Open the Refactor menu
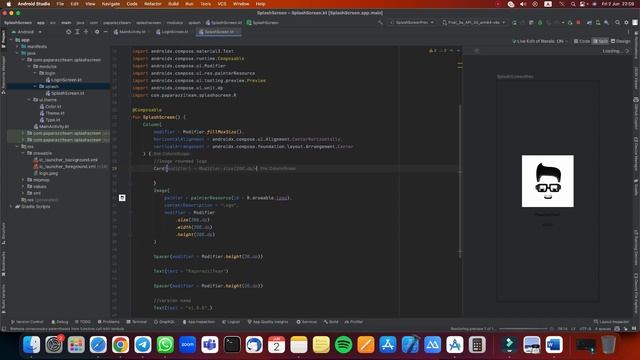Image resolution: width=640 pixels, height=360 pixels. click(x=153, y=4)
